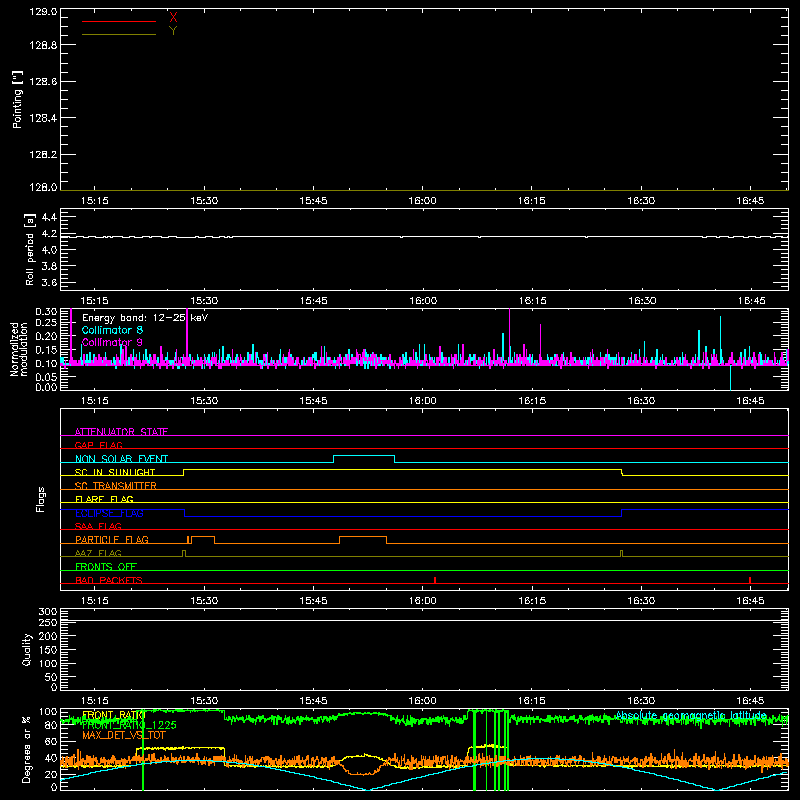Click the Normalized modulation axis title
800x800 pixels.
point(19,349)
